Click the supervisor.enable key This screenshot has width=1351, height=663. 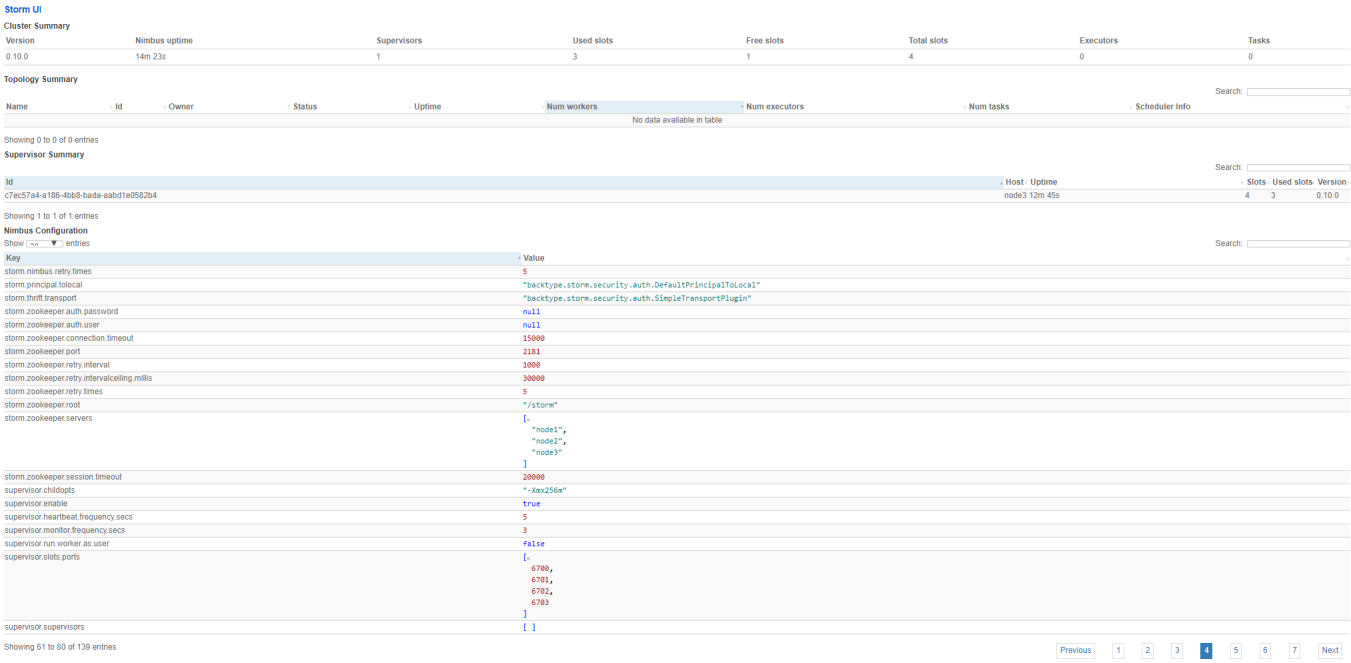(x=36, y=504)
